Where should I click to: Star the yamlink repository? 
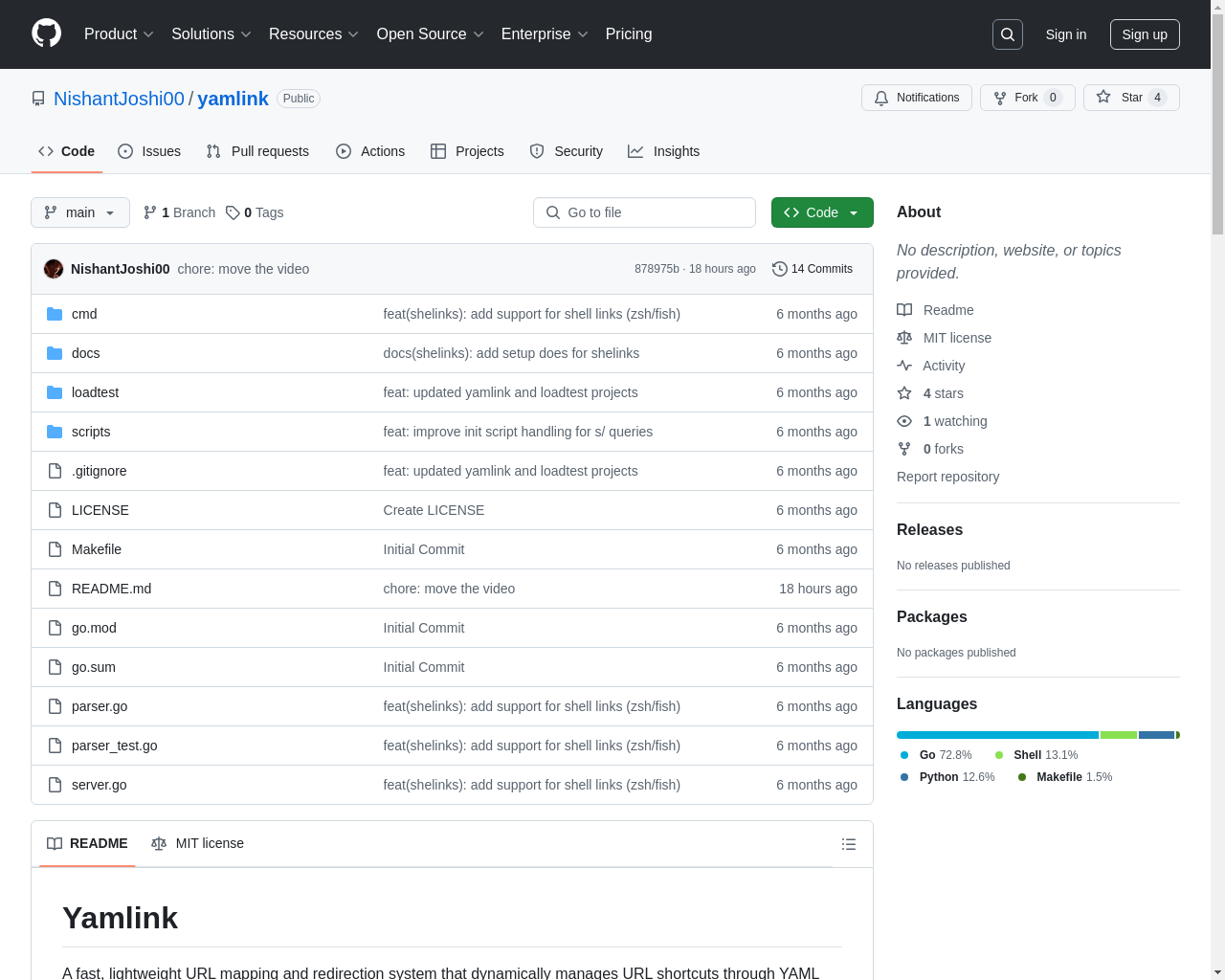coord(1131,98)
